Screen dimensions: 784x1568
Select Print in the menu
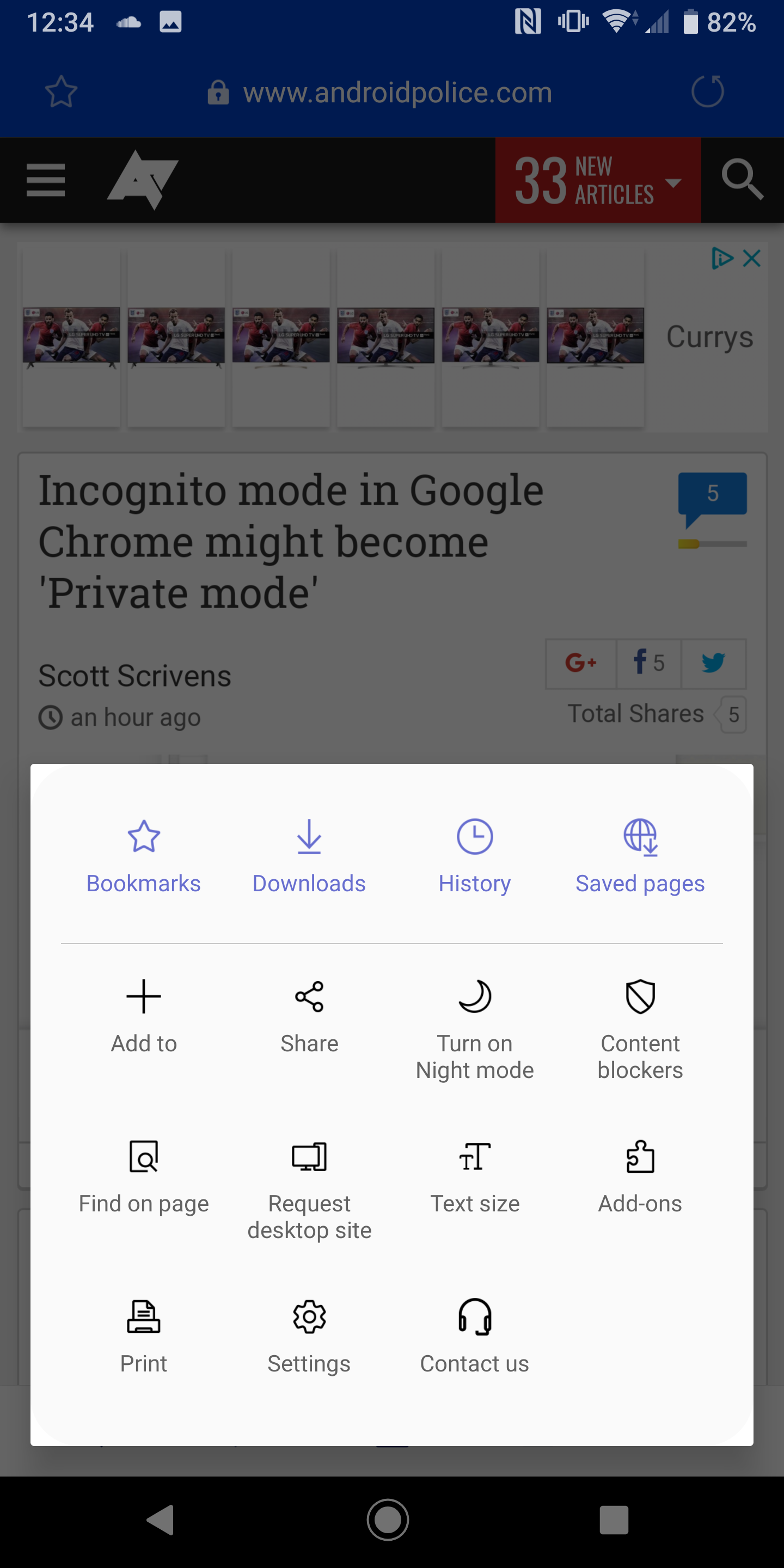pos(144,1318)
